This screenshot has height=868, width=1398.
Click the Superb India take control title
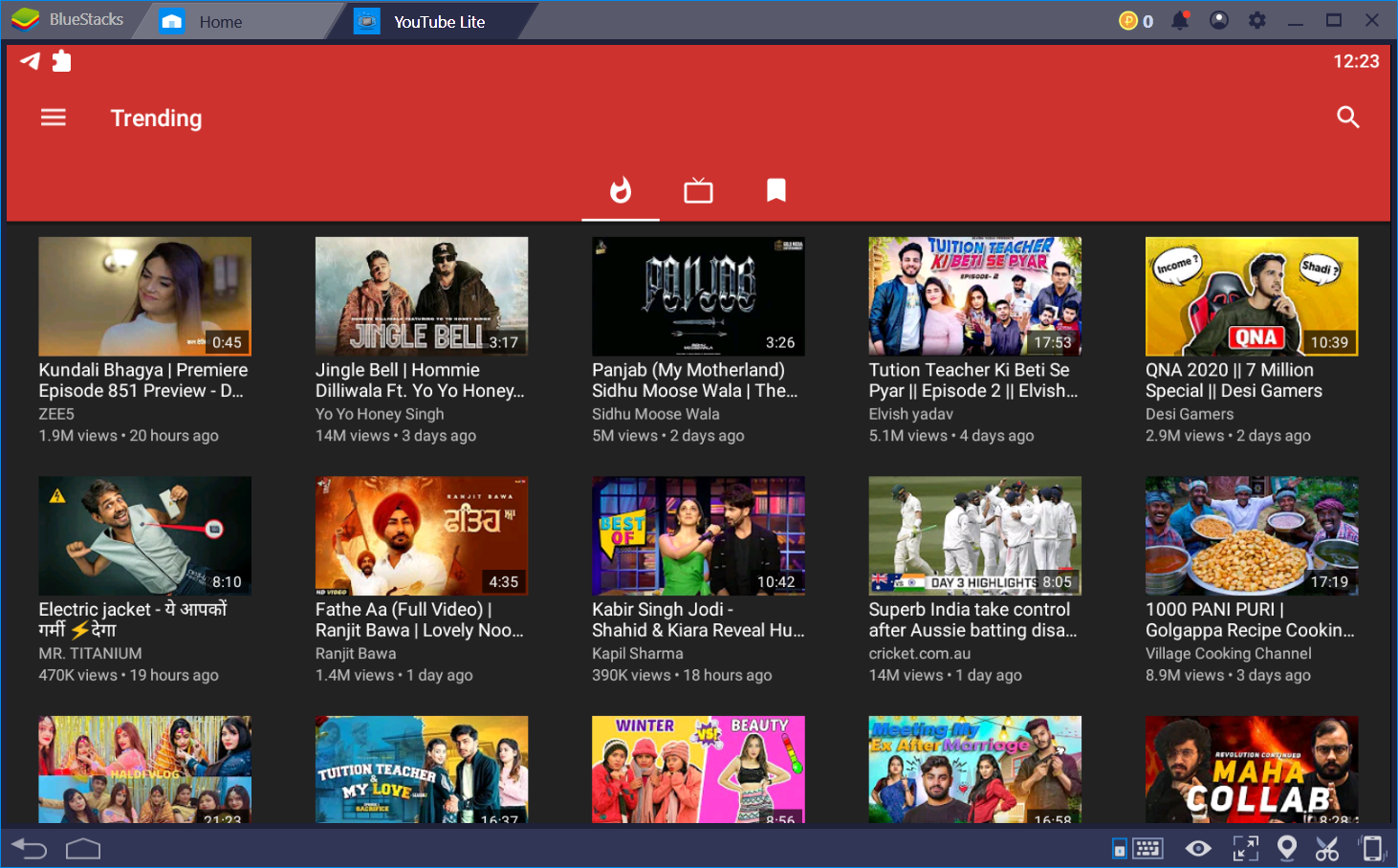973,619
